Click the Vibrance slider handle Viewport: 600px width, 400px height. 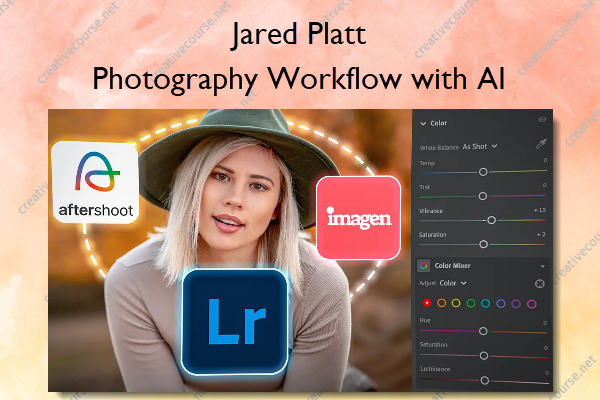491,220
